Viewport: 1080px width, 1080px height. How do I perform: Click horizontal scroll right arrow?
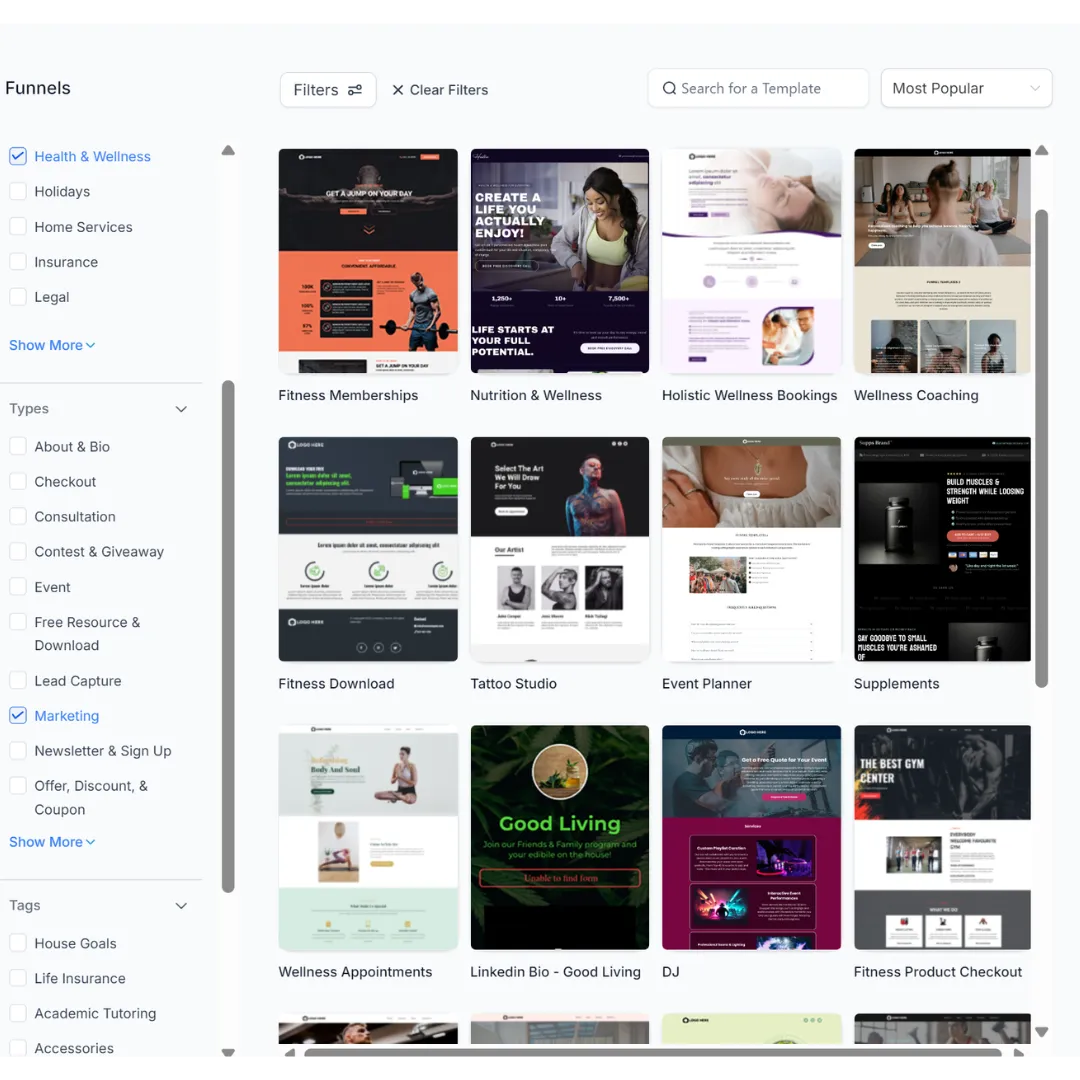1019,1052
